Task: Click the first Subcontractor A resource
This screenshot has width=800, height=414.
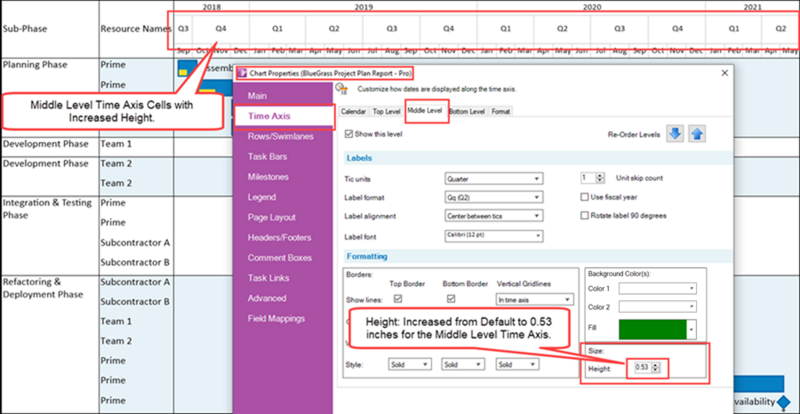Action: click(x=135, y=242)
